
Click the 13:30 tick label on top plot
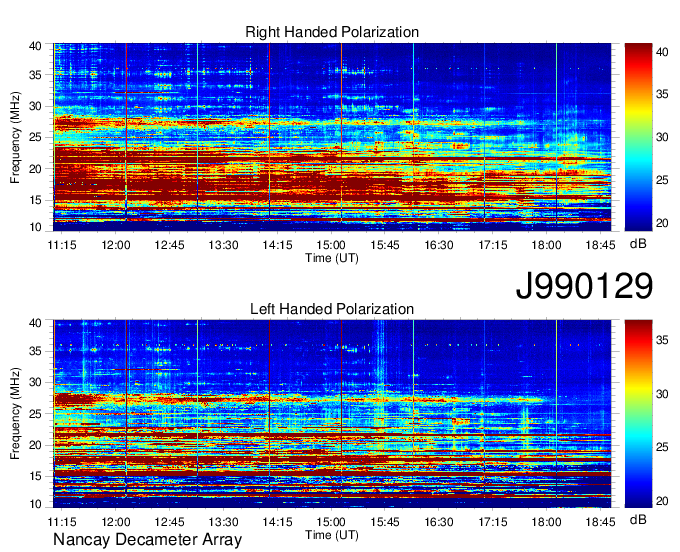click(x=223, y=245)
